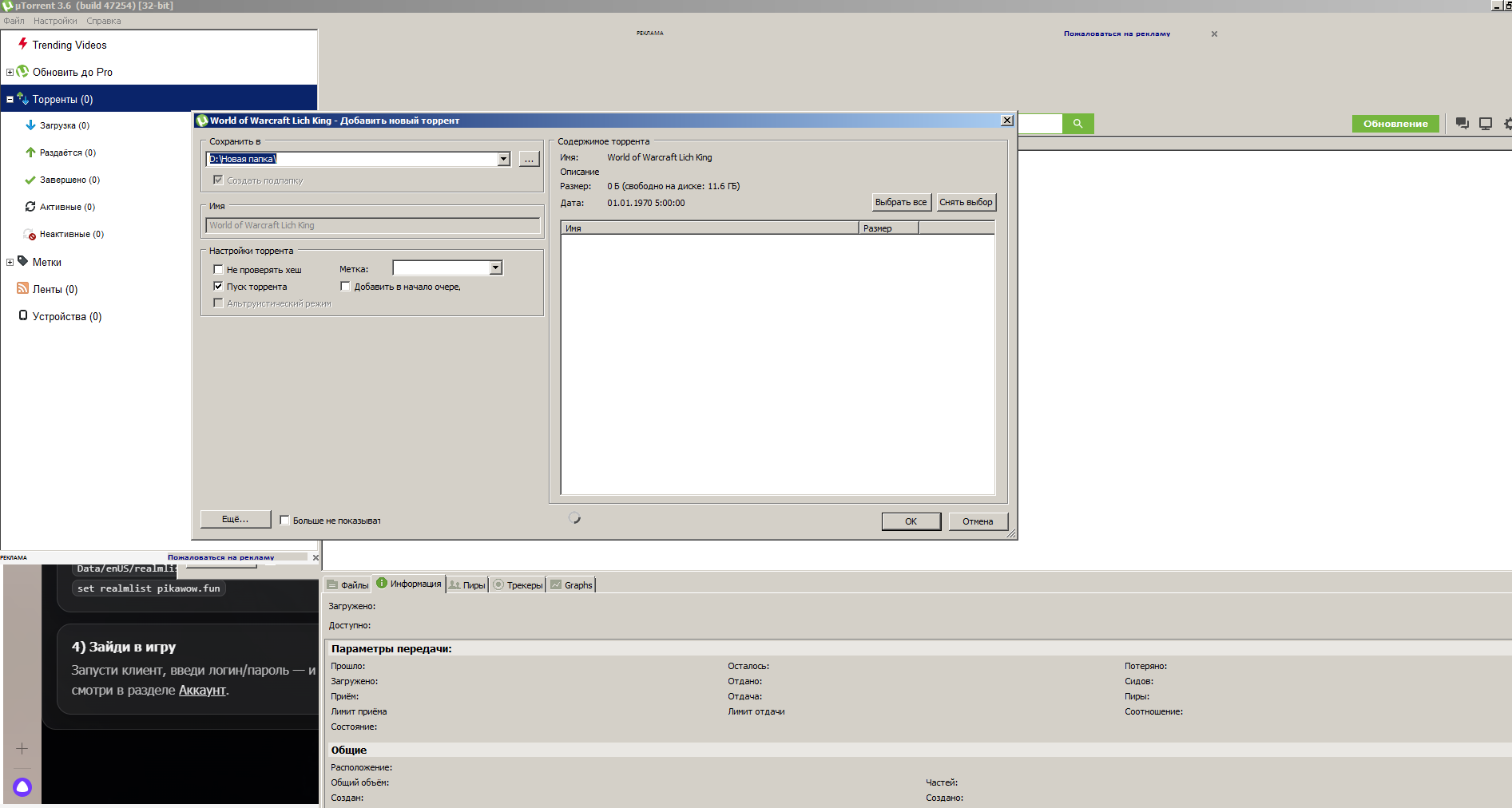
Task: Click the Размер column header
Action: [888, 228]
